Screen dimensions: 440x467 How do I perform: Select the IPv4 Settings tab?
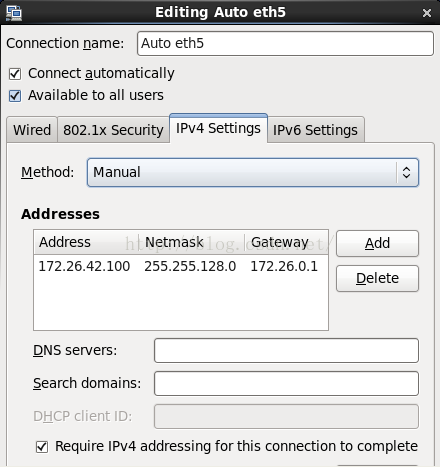coord(218,128)
